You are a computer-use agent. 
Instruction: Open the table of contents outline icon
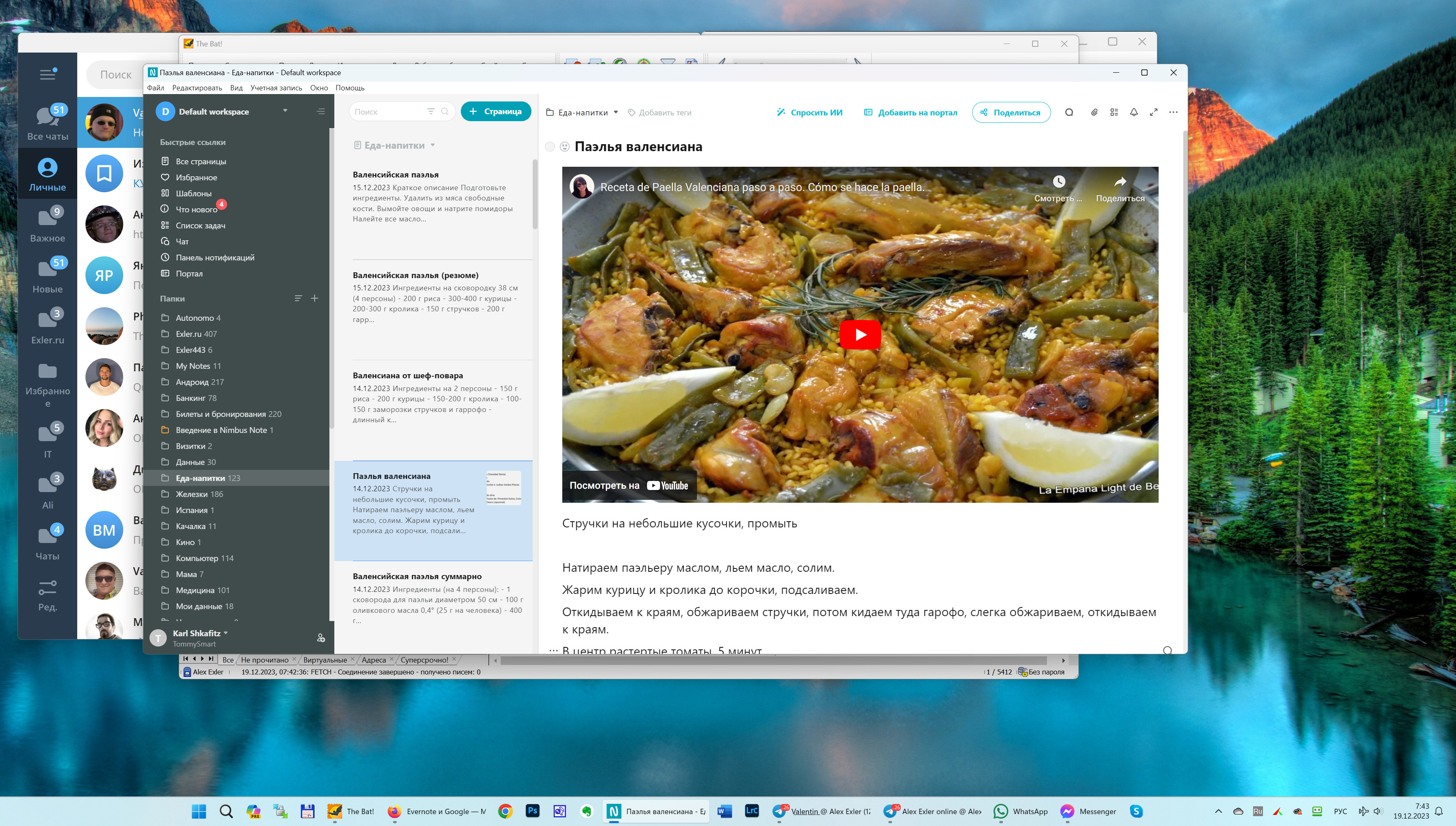[x=1114, y=112]
